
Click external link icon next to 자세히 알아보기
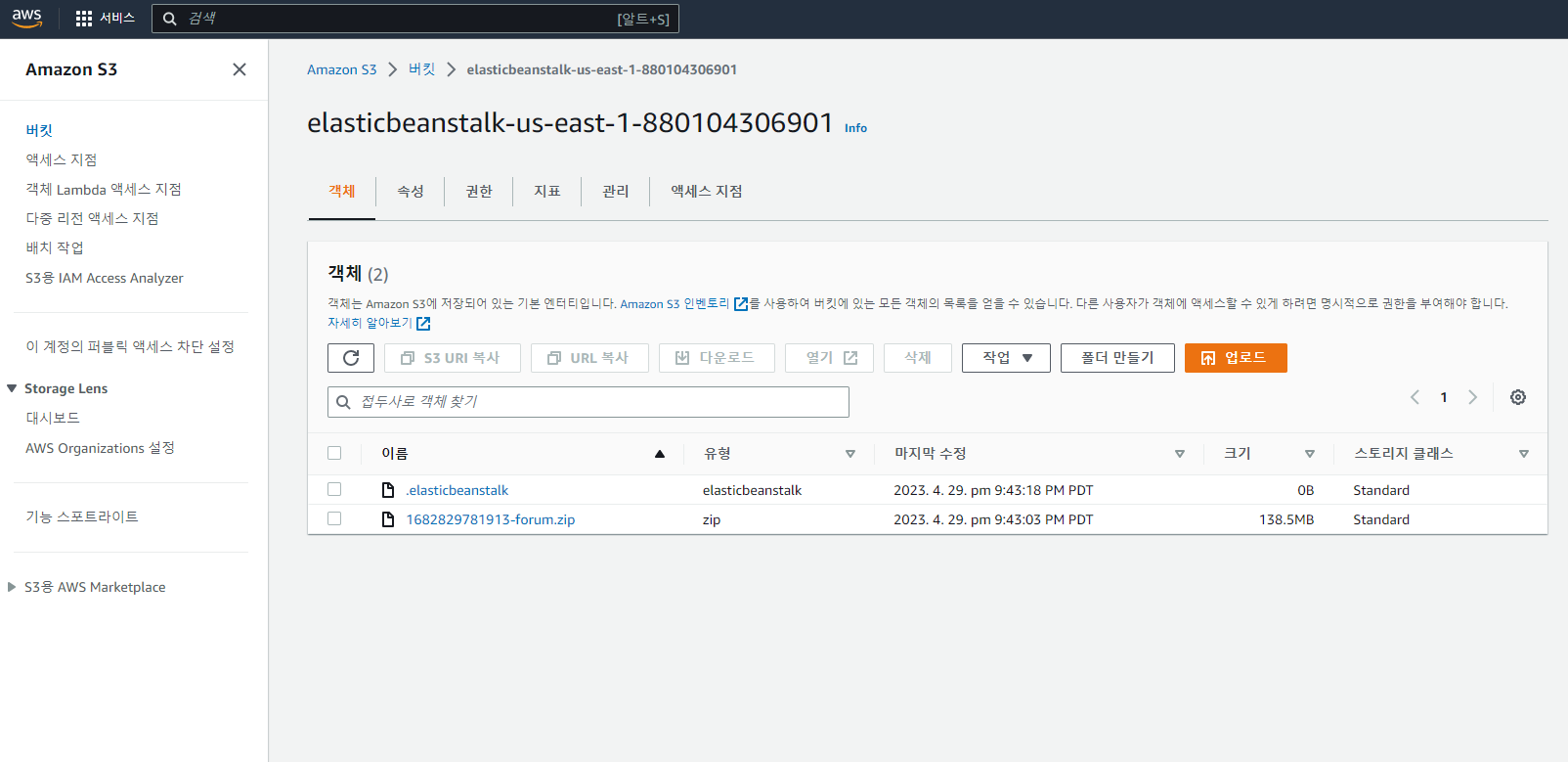(x=423, y=323)
